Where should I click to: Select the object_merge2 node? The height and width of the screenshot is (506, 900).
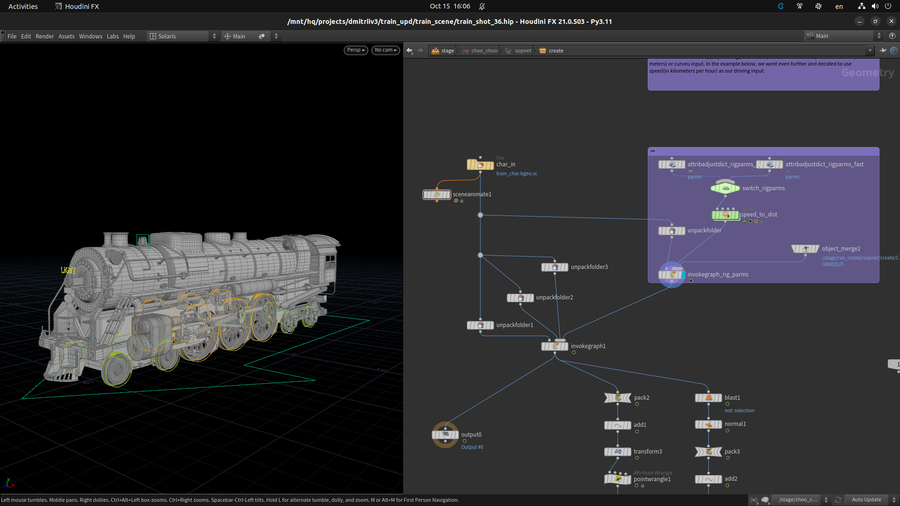[805, 249]
